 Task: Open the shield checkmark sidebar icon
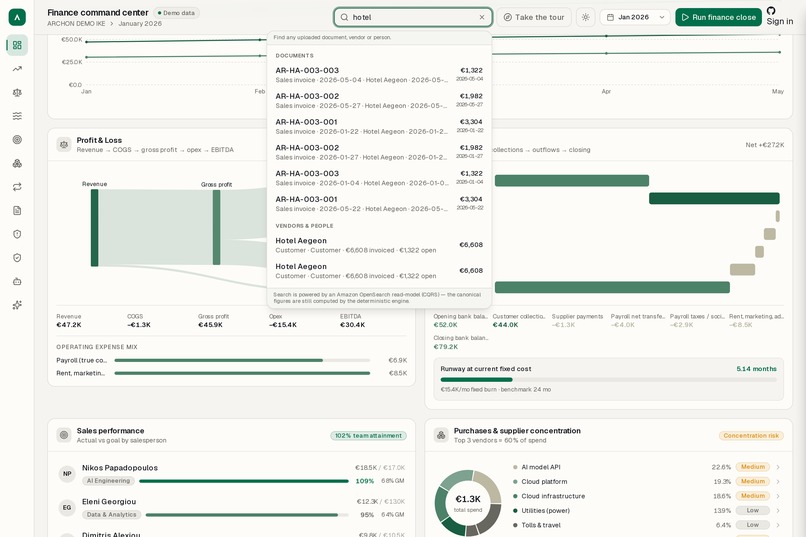[x=17, y=258]
